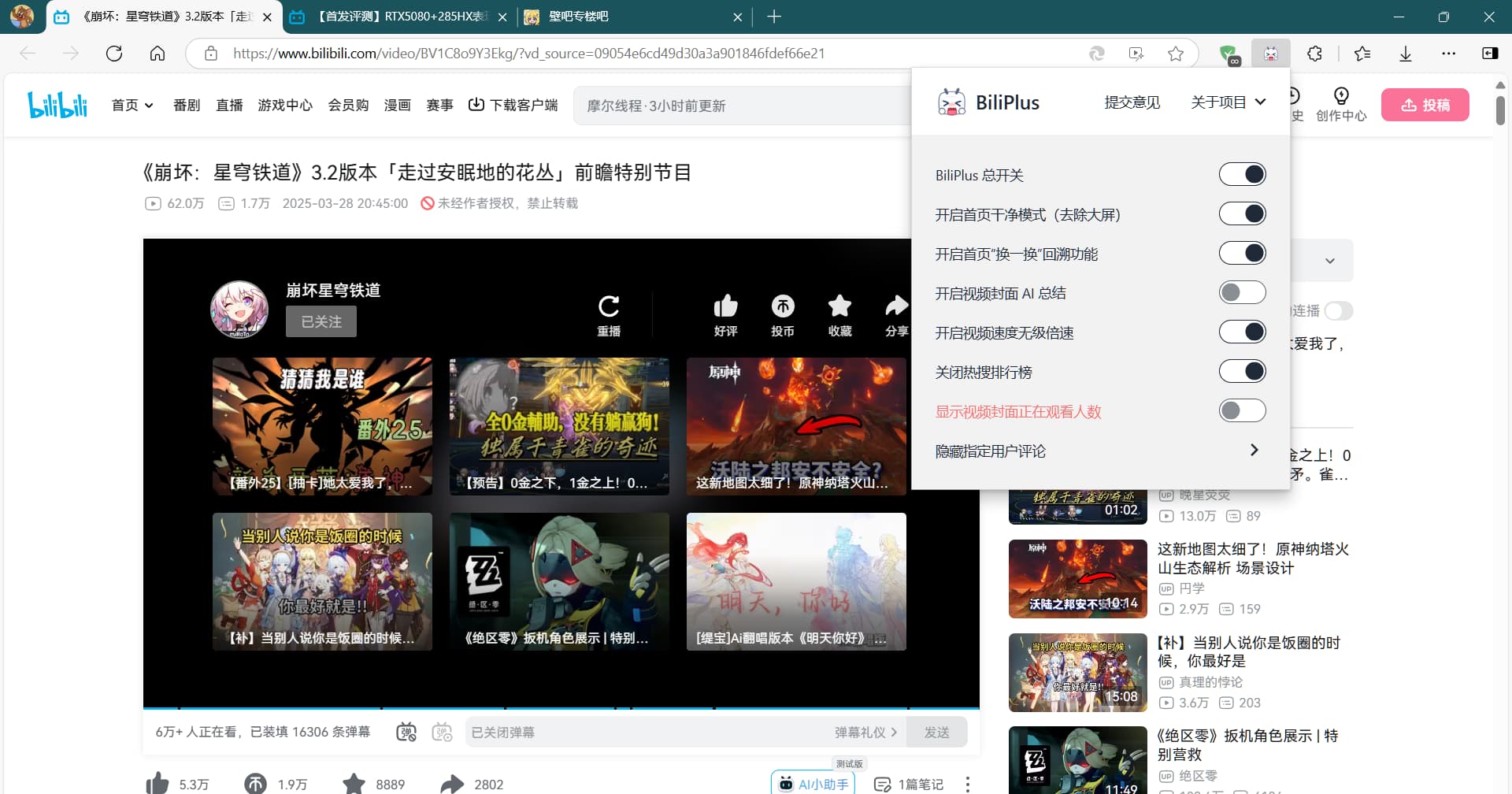Click the bilibili logo
Viewport: 1512px width, 794px height.
57,105
